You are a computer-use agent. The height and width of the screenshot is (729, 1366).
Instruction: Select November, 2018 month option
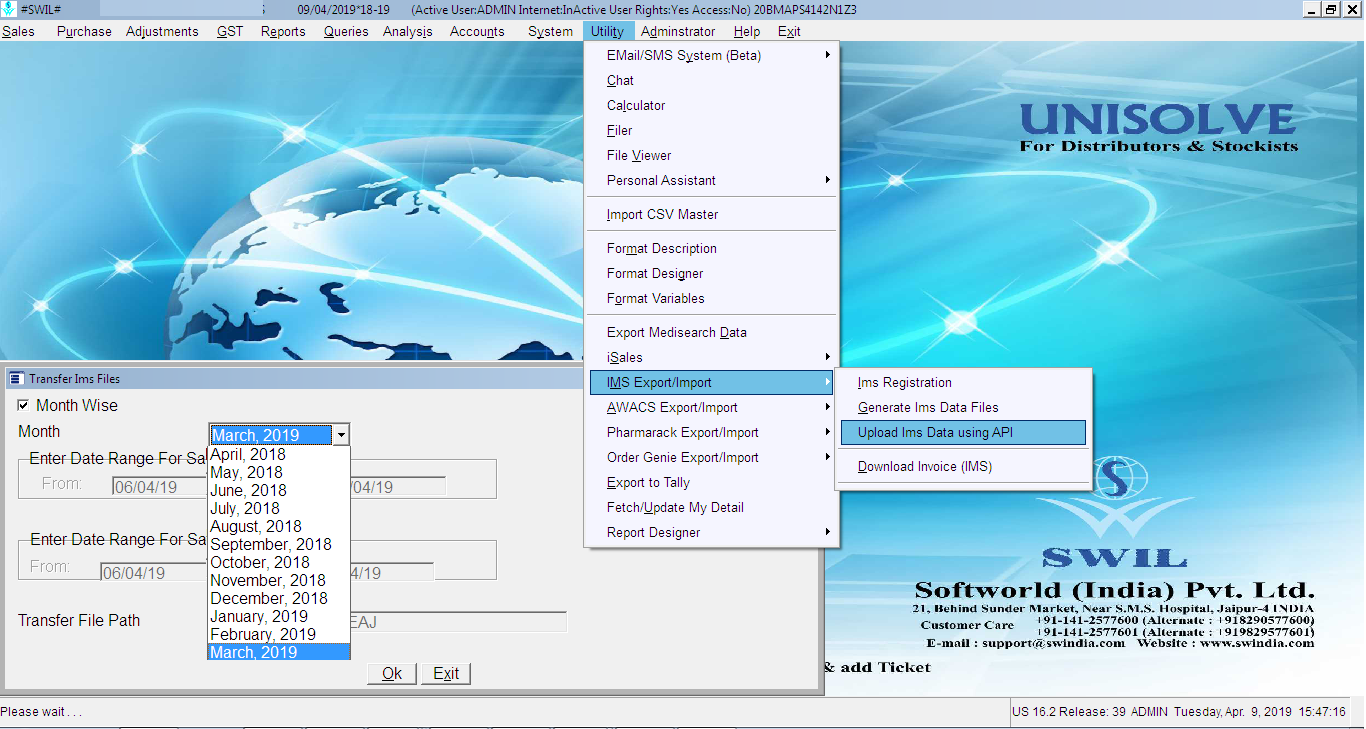[279, 580]
